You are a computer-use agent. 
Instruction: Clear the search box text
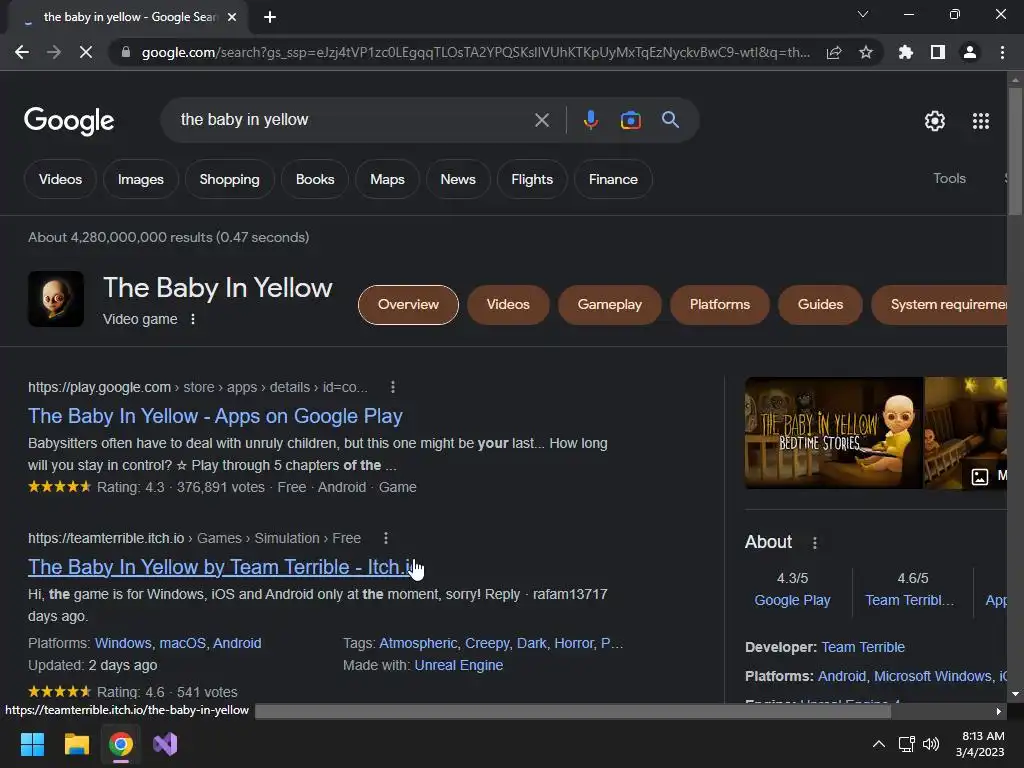pyautogui.click(x=541, y=120)
